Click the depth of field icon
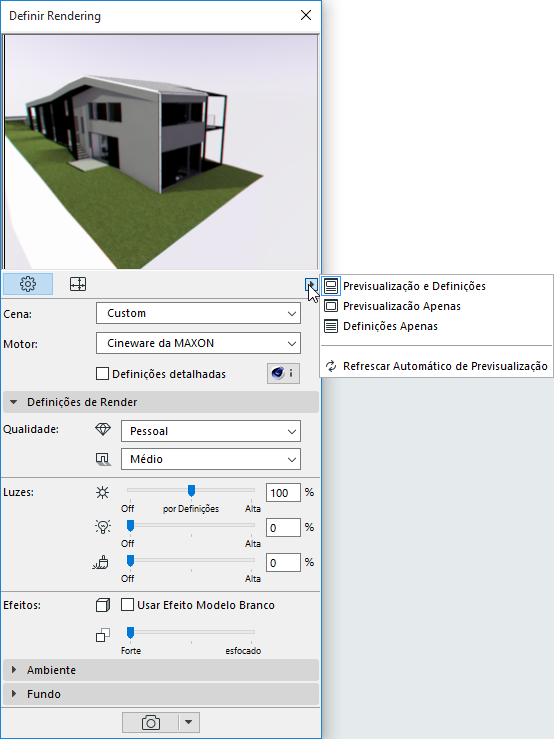The height and width of the screenshot is (739, 554). tap(103, 635)
